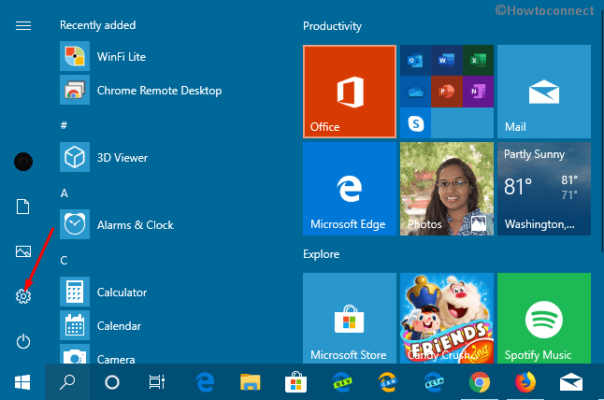Open Excel in Office folder tile
The height and width of the screenshot is (400, 604).
click(x=478, y=60)
